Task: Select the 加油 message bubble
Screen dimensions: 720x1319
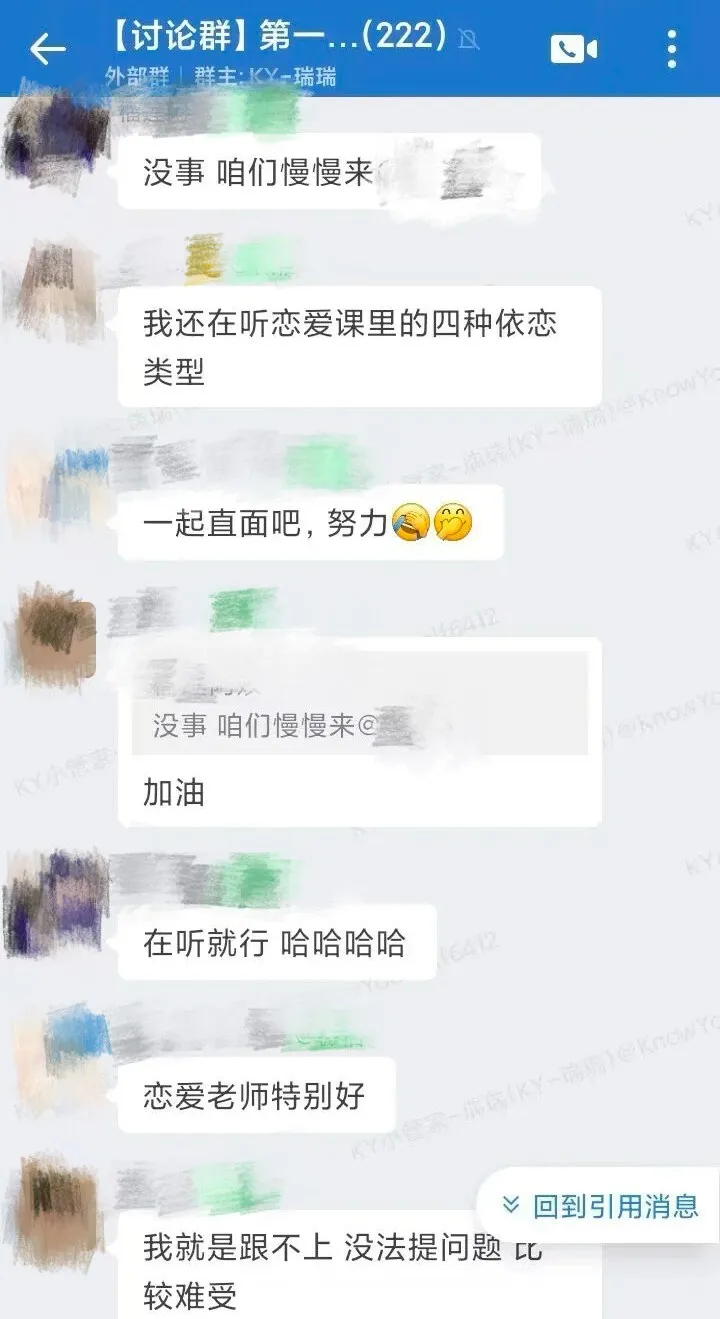Action: pos(359,733)
